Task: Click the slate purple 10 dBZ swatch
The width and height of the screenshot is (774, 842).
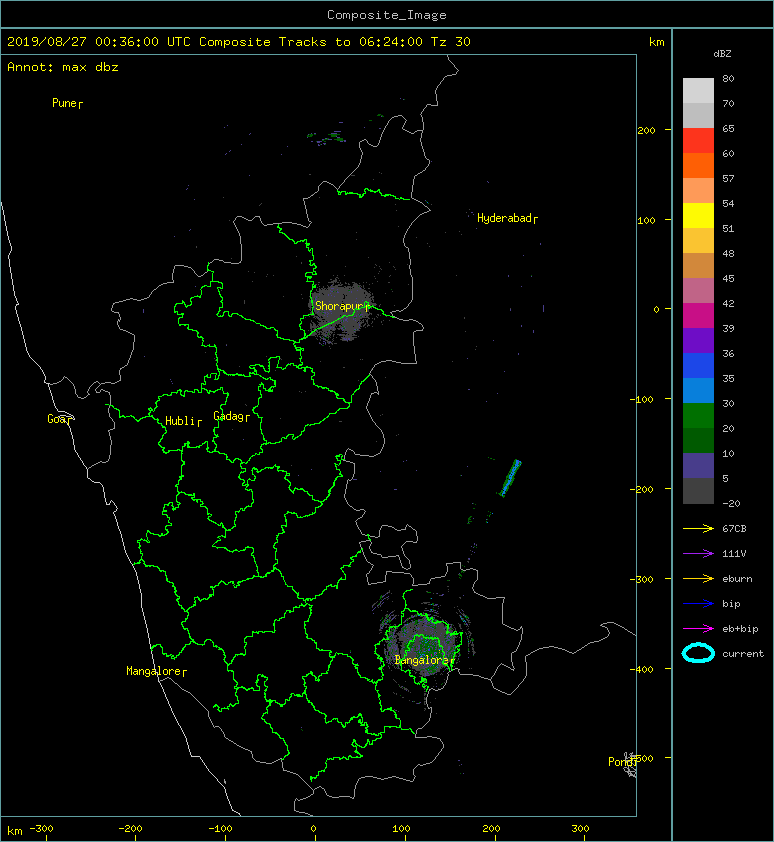Action: (x=698, y=465)
